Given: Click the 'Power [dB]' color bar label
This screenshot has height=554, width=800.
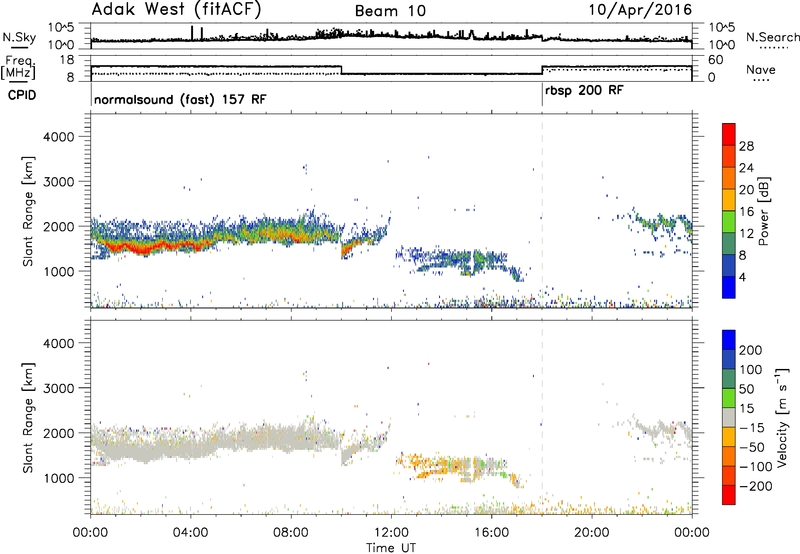Looking at the screenshot, I should coord(763,211).
